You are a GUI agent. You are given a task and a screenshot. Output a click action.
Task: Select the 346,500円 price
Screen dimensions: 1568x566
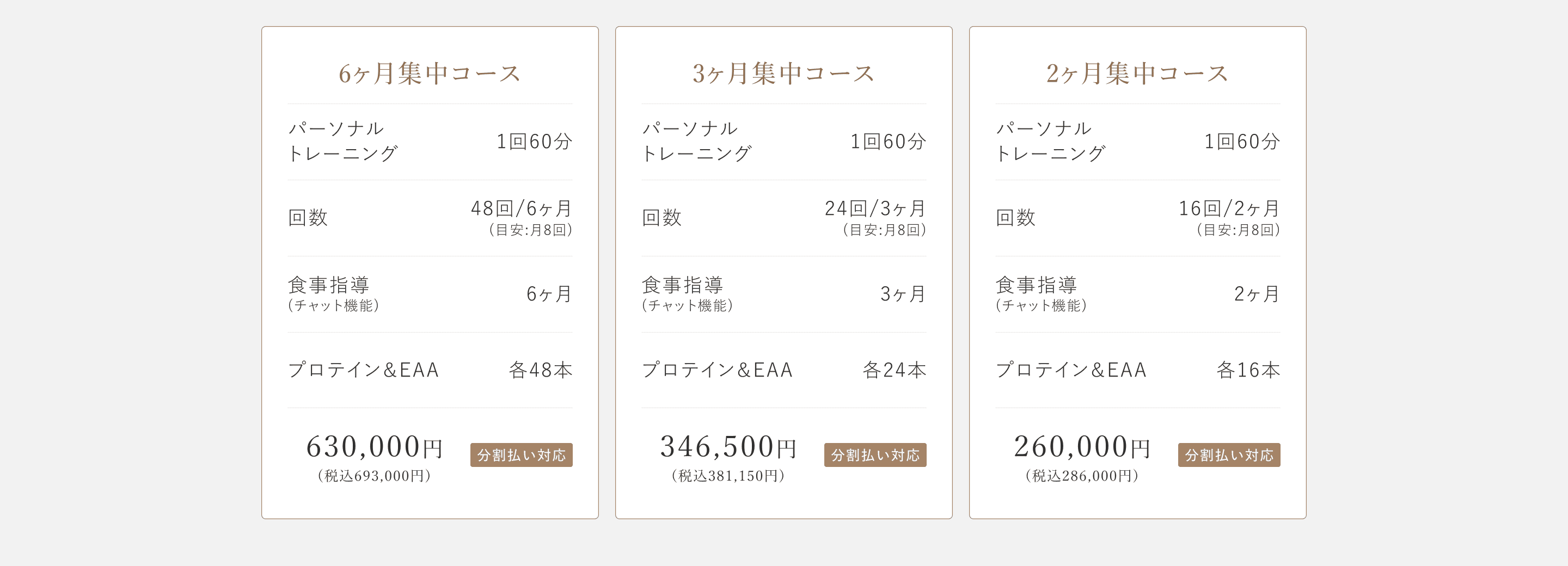point(728,447)
